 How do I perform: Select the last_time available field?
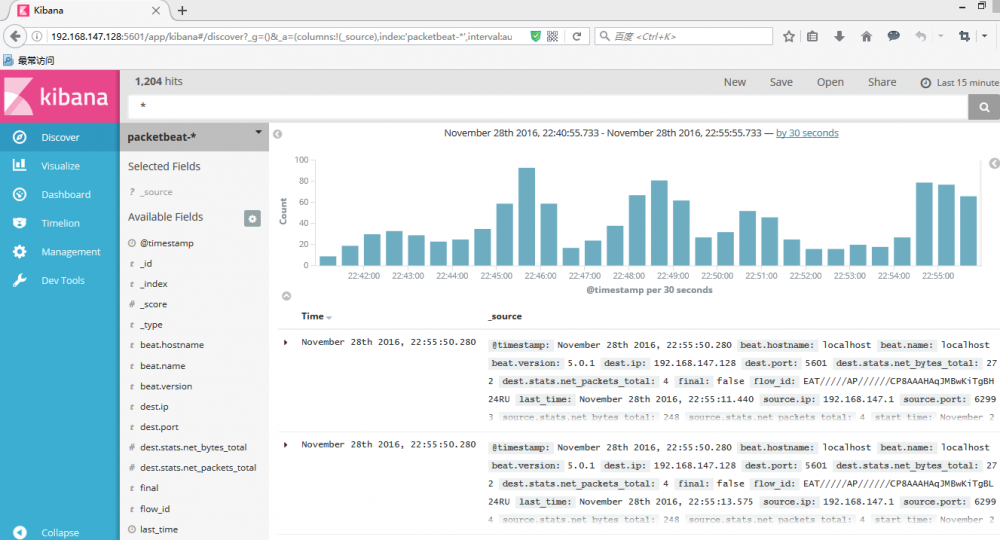coord(159,529)
